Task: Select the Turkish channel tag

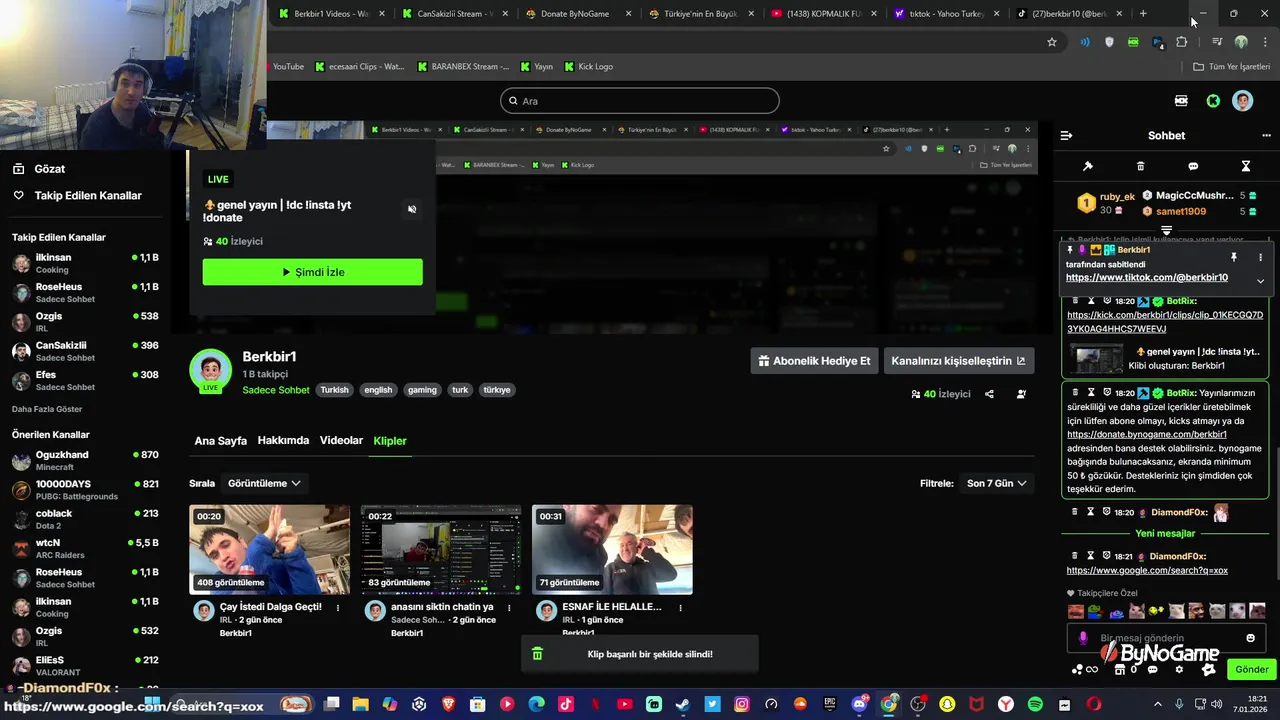Action: (334, 390)
